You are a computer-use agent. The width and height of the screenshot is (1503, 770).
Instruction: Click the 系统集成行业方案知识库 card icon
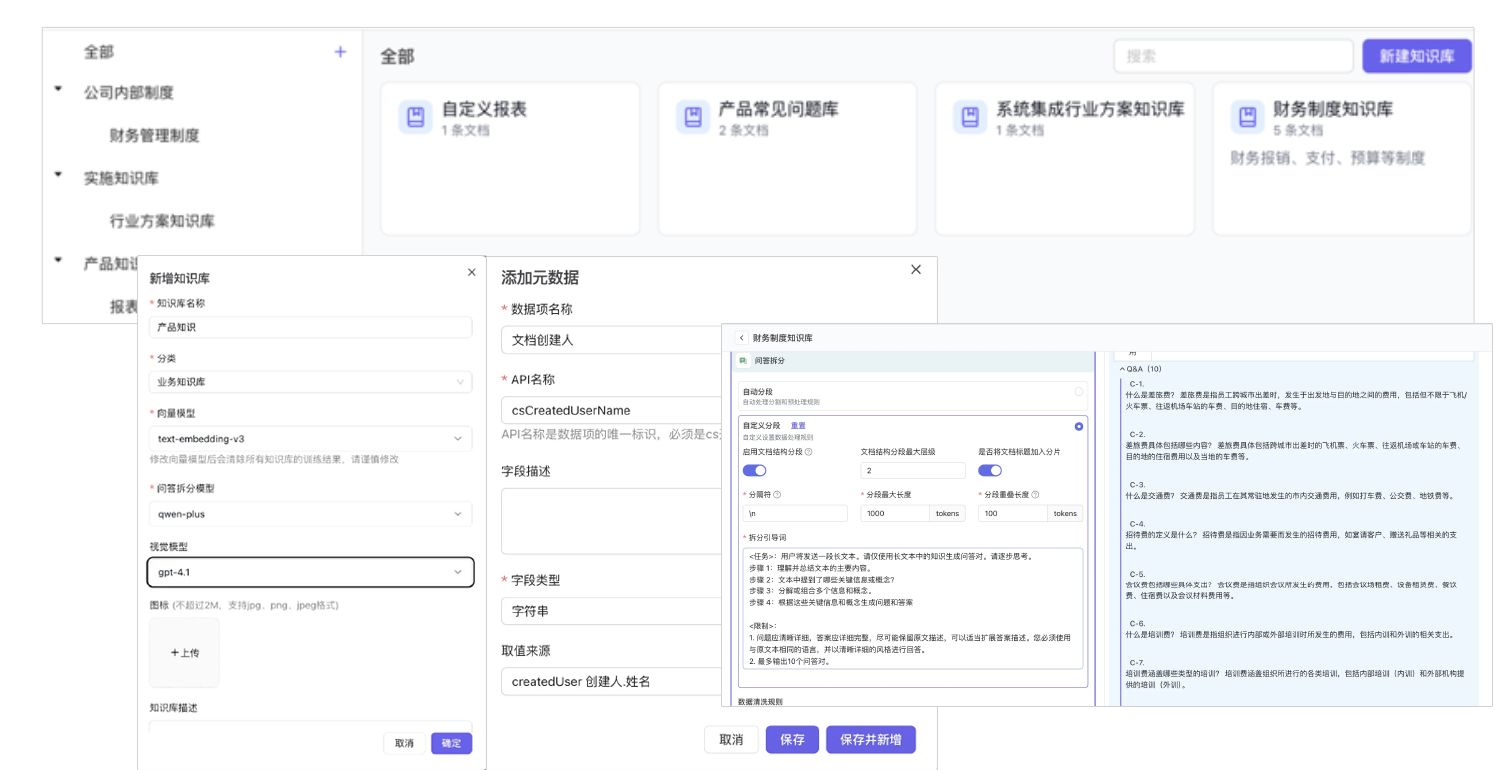pyautogui.click(x=969, y=117)
